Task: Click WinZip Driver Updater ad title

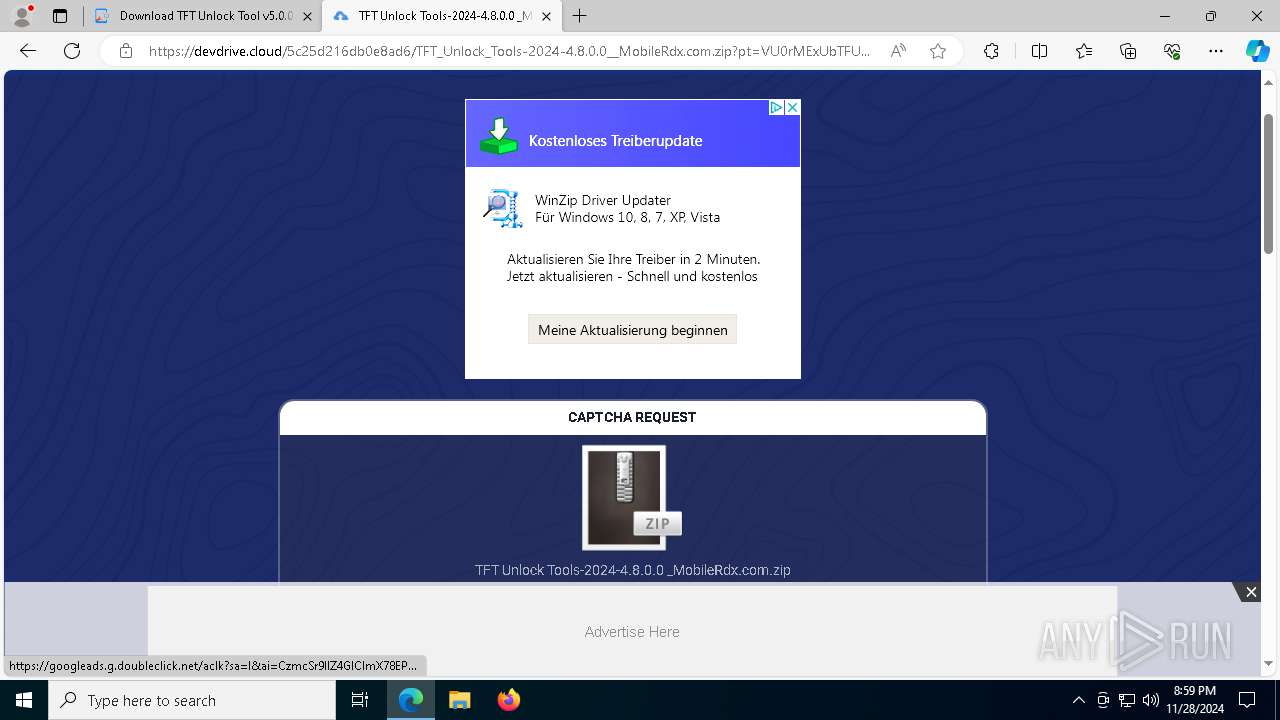Action: [603, 200]
